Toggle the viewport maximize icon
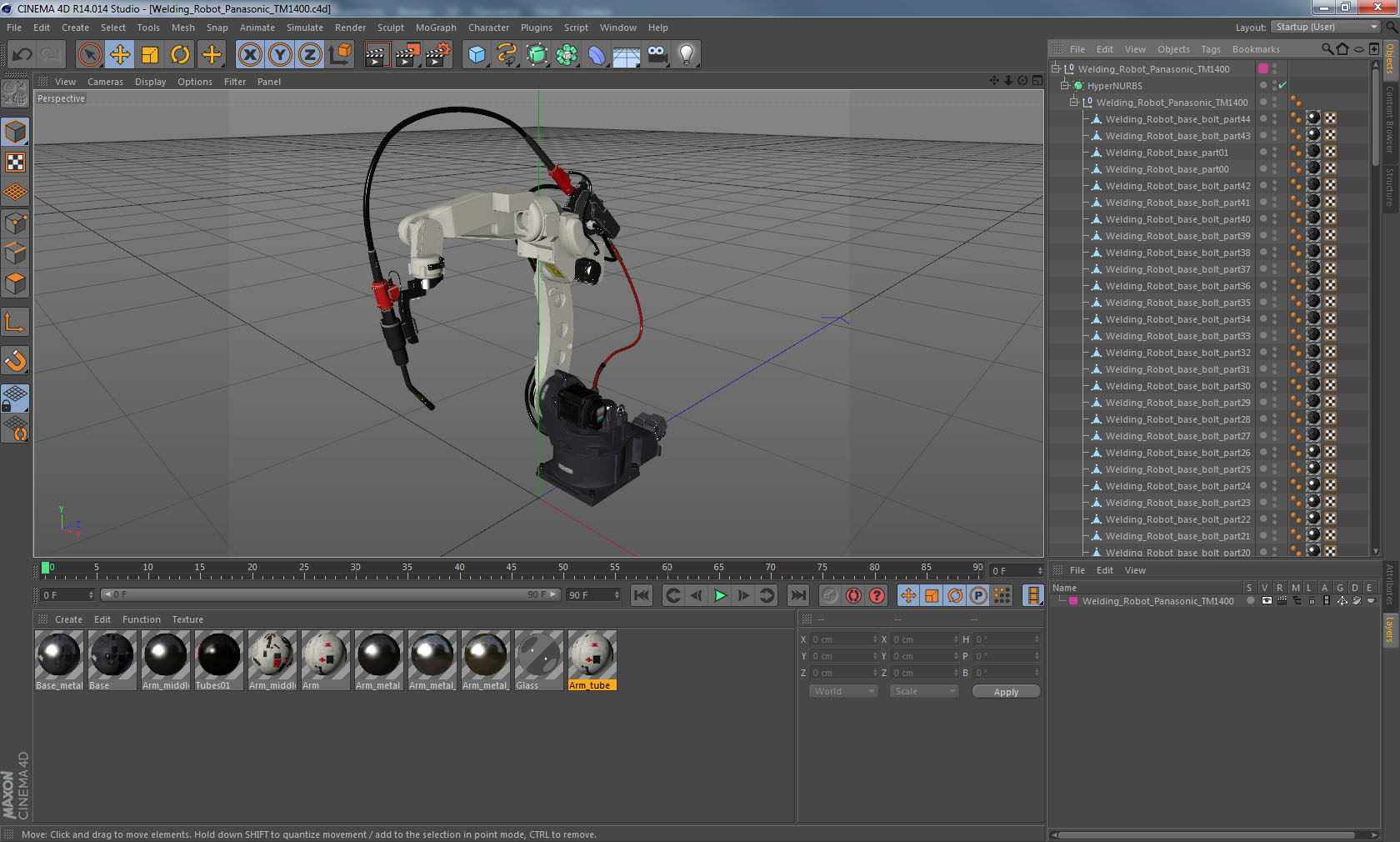 pos(1037,81)
